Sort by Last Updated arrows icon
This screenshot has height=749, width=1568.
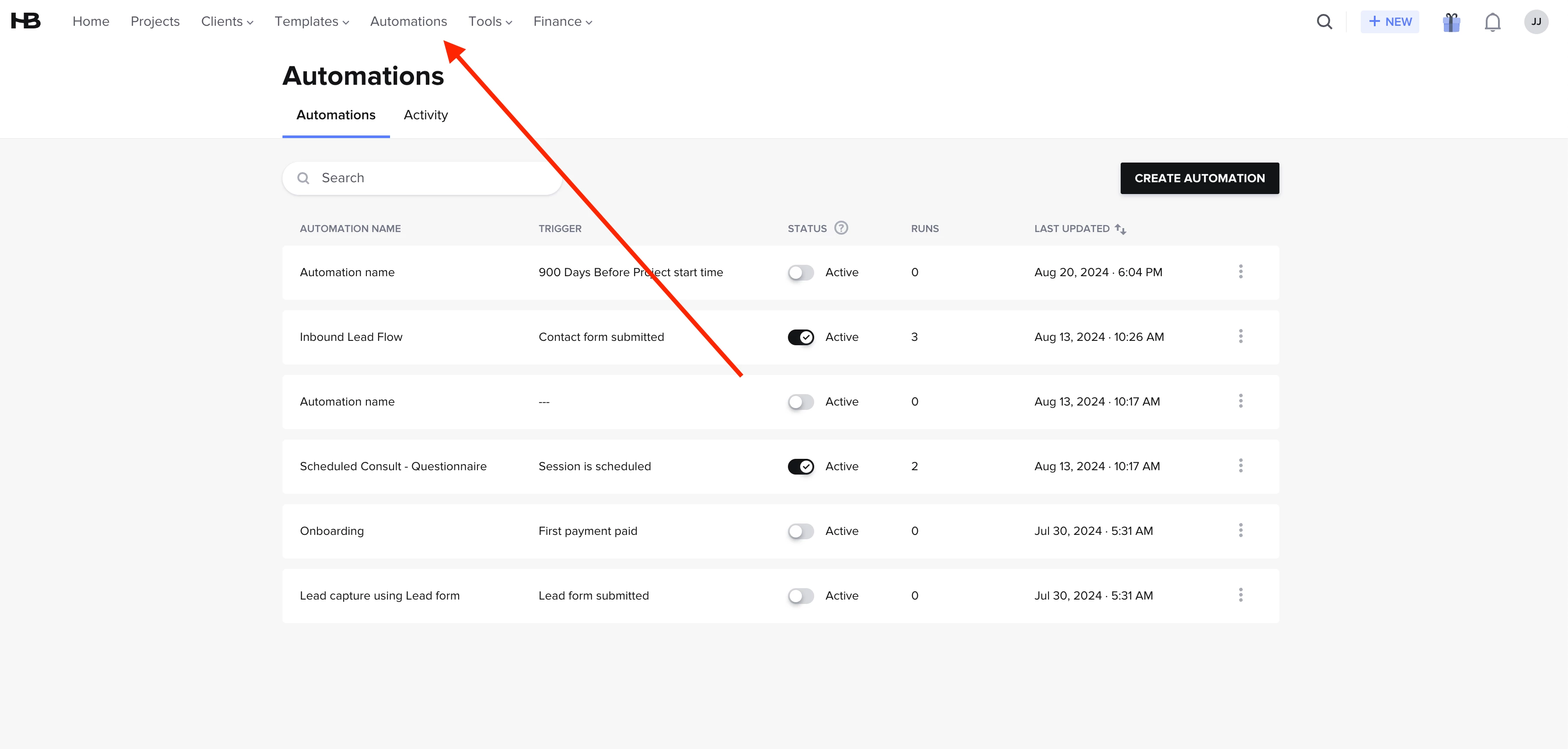pyautogui.click(x=1120, y=229)
